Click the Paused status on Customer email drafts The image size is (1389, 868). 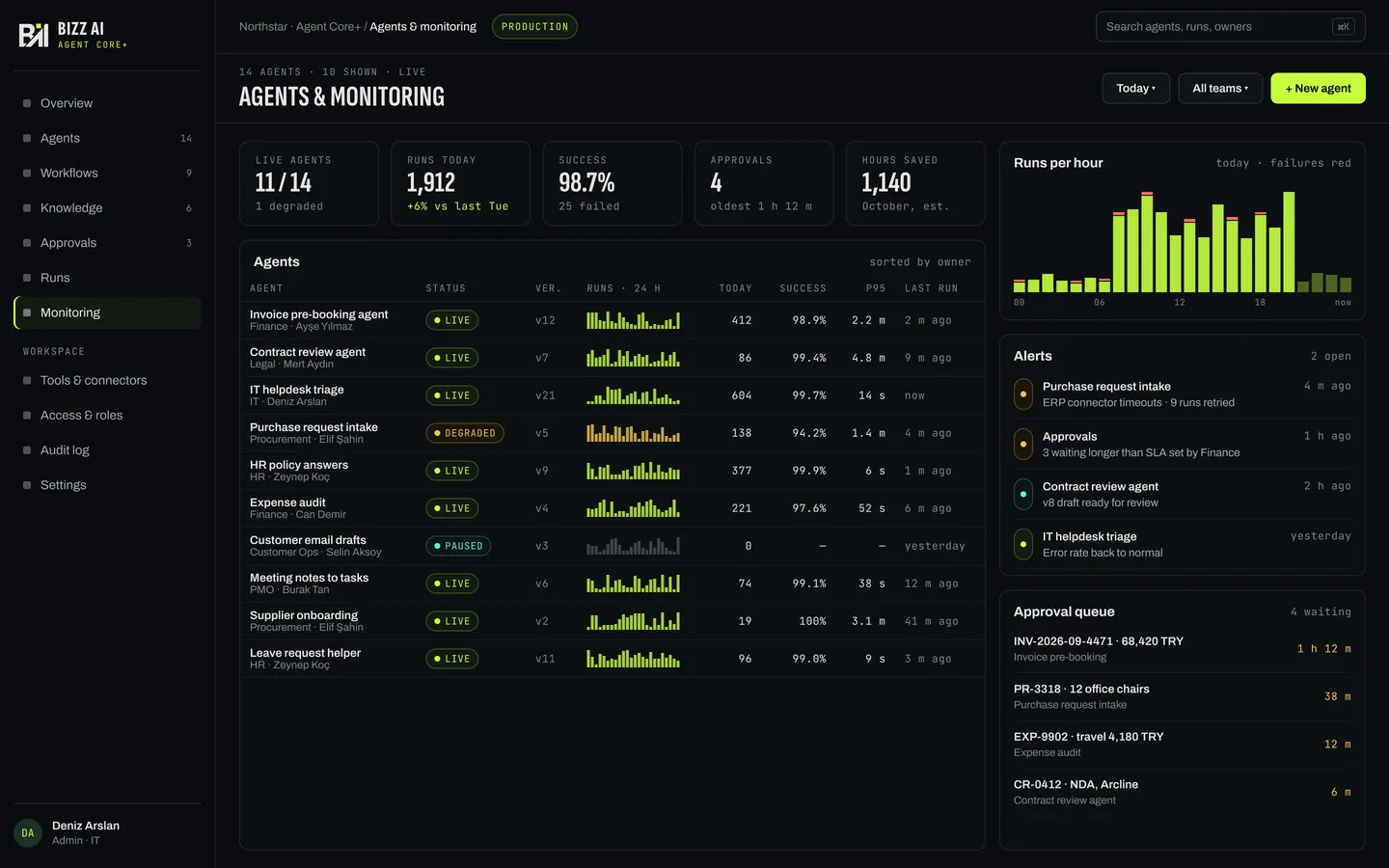pos(458,546)
